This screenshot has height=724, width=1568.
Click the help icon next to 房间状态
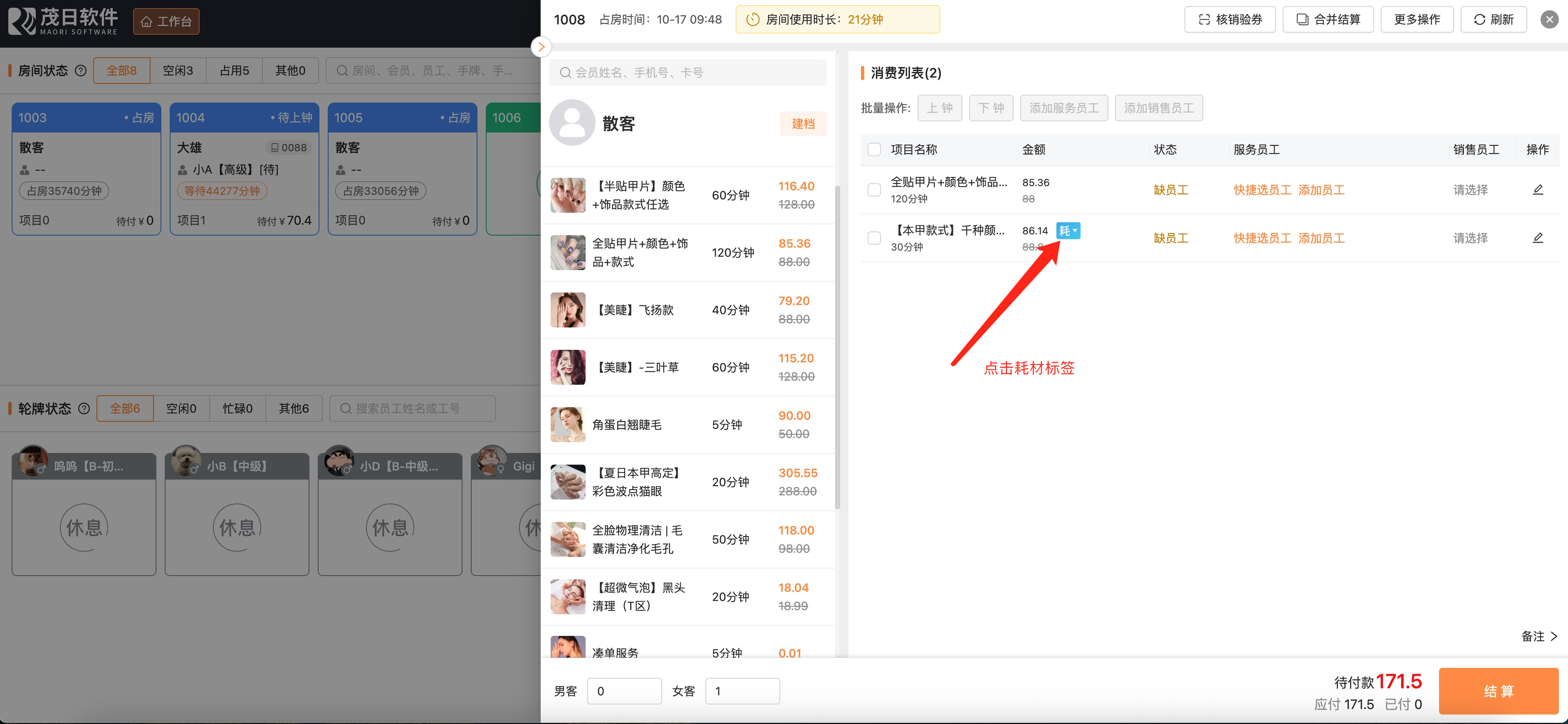pyautogui.click(x=80, y=70)
